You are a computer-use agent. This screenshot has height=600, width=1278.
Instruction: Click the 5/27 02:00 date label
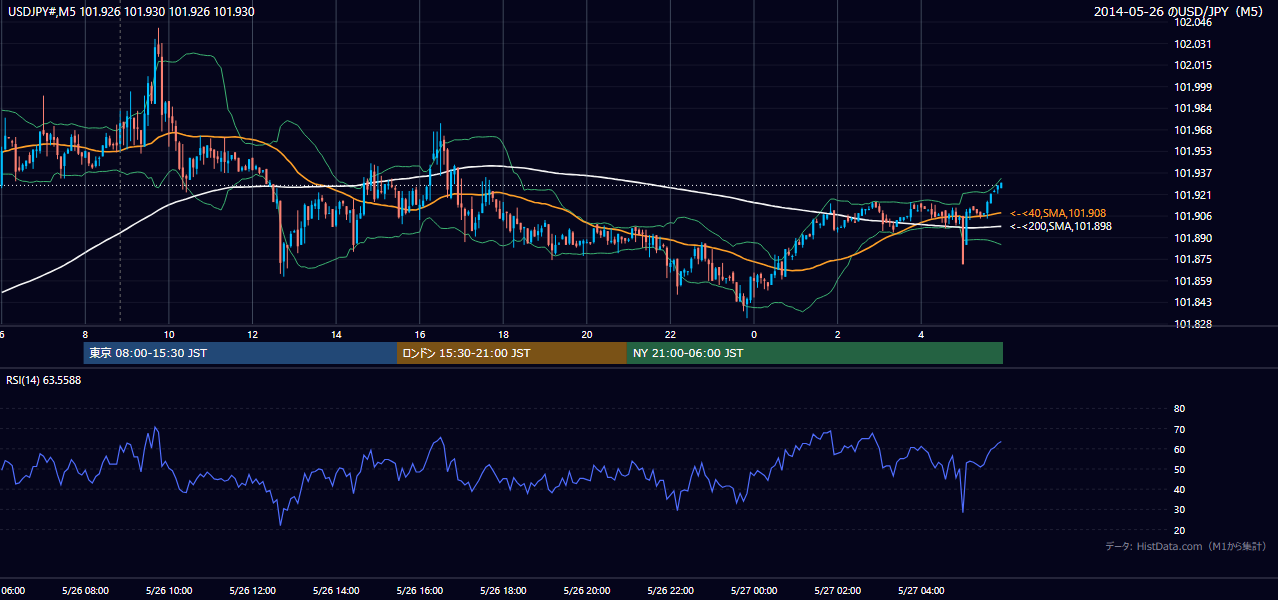coord(838,591)
